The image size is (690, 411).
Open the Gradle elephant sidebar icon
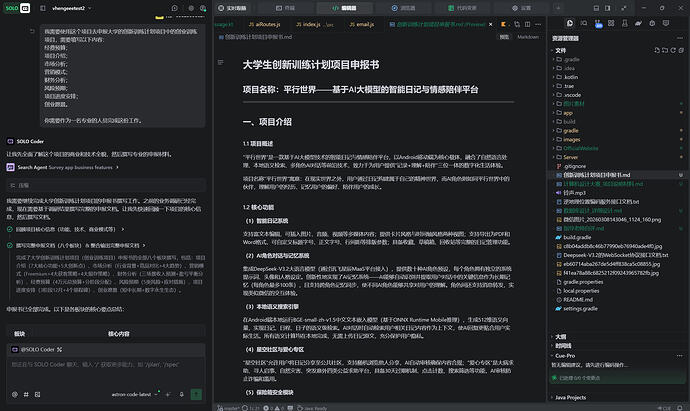pos(638,23)
